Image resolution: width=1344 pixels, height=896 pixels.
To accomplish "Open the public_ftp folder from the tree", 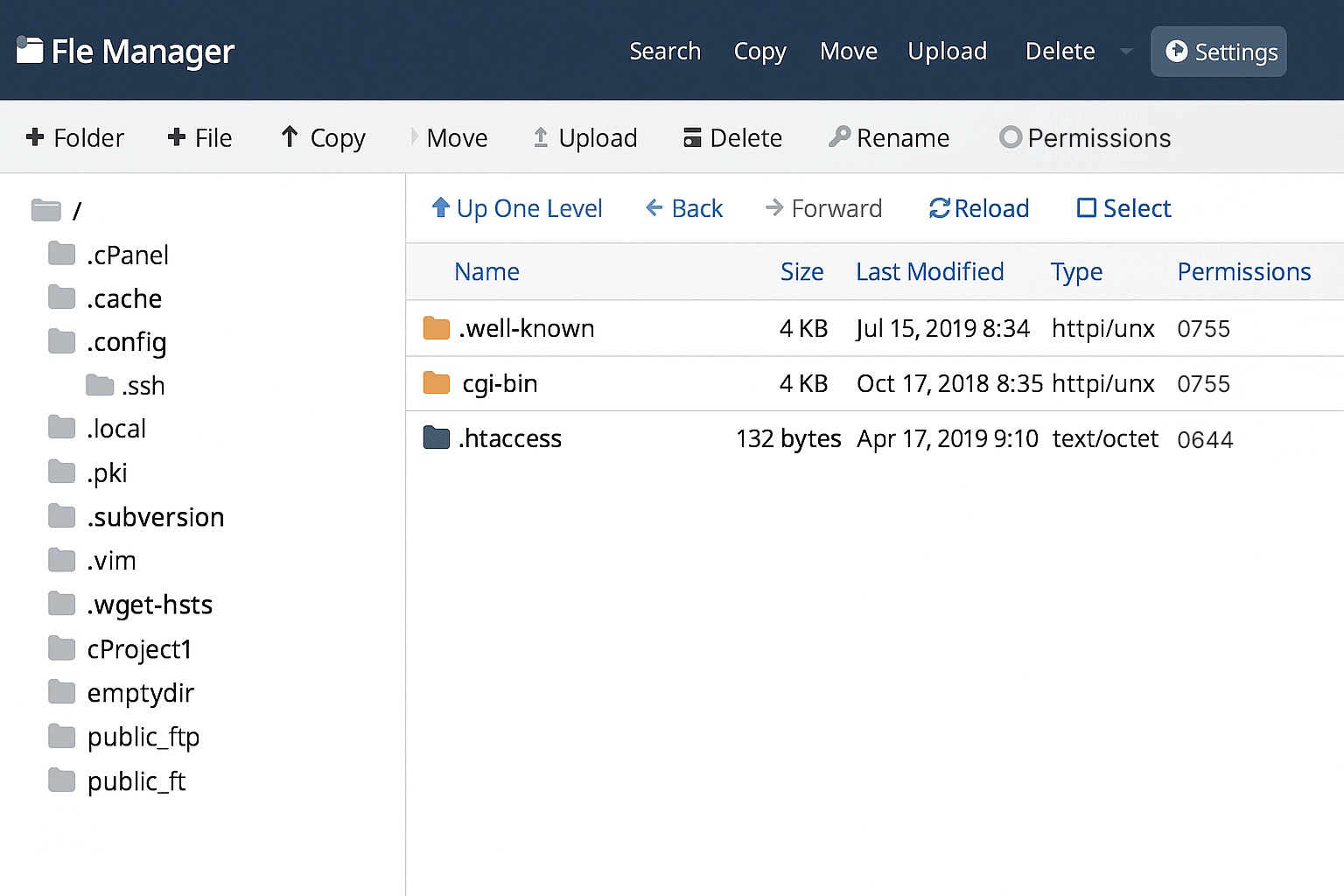I will tap(143, 737).
